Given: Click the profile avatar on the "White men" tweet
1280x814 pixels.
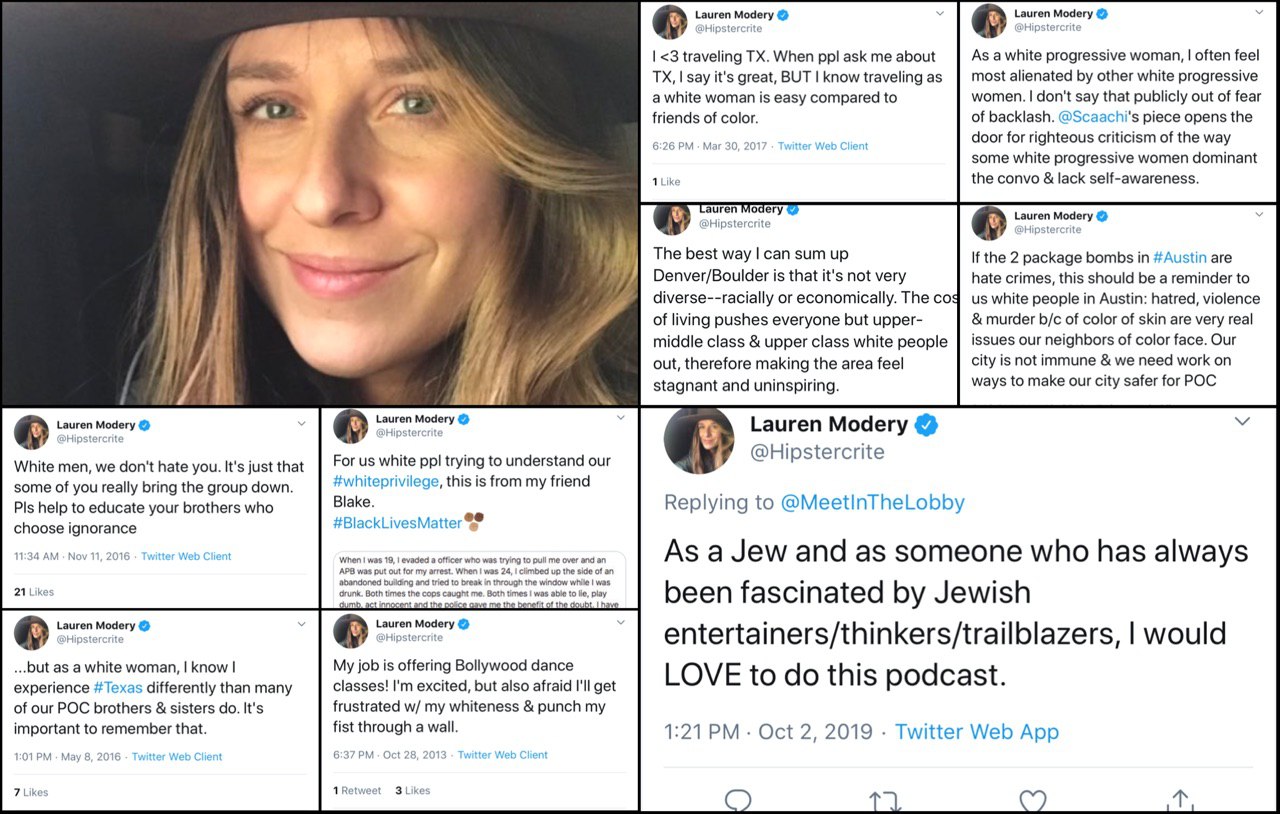Looking at the screenshot, I should 31,432.
